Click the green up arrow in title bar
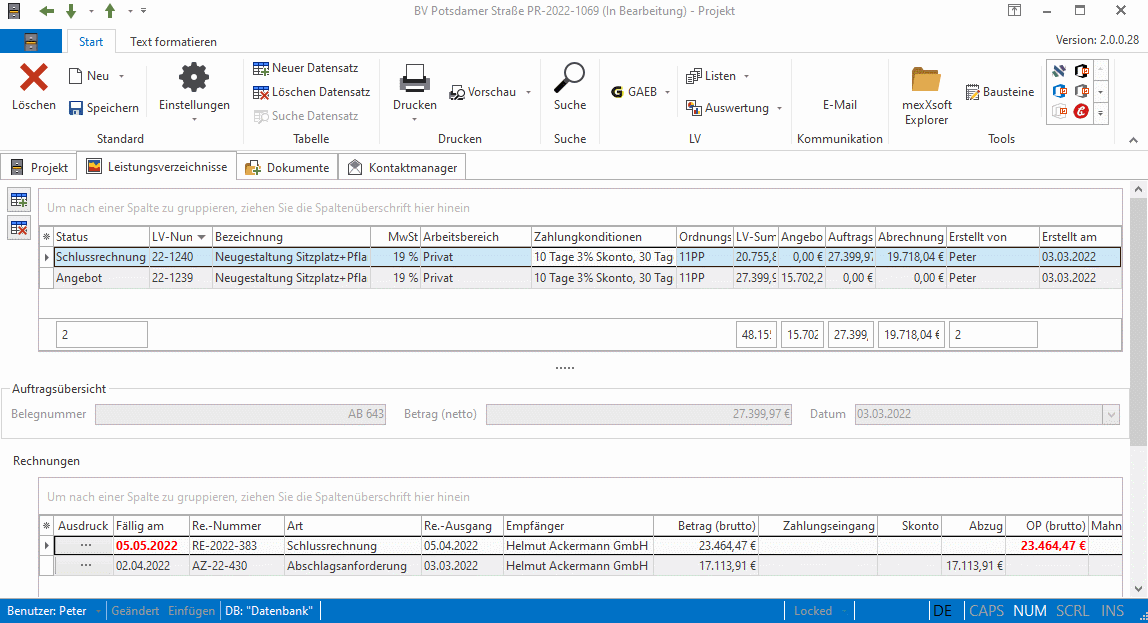 click(x=110, y=11)
